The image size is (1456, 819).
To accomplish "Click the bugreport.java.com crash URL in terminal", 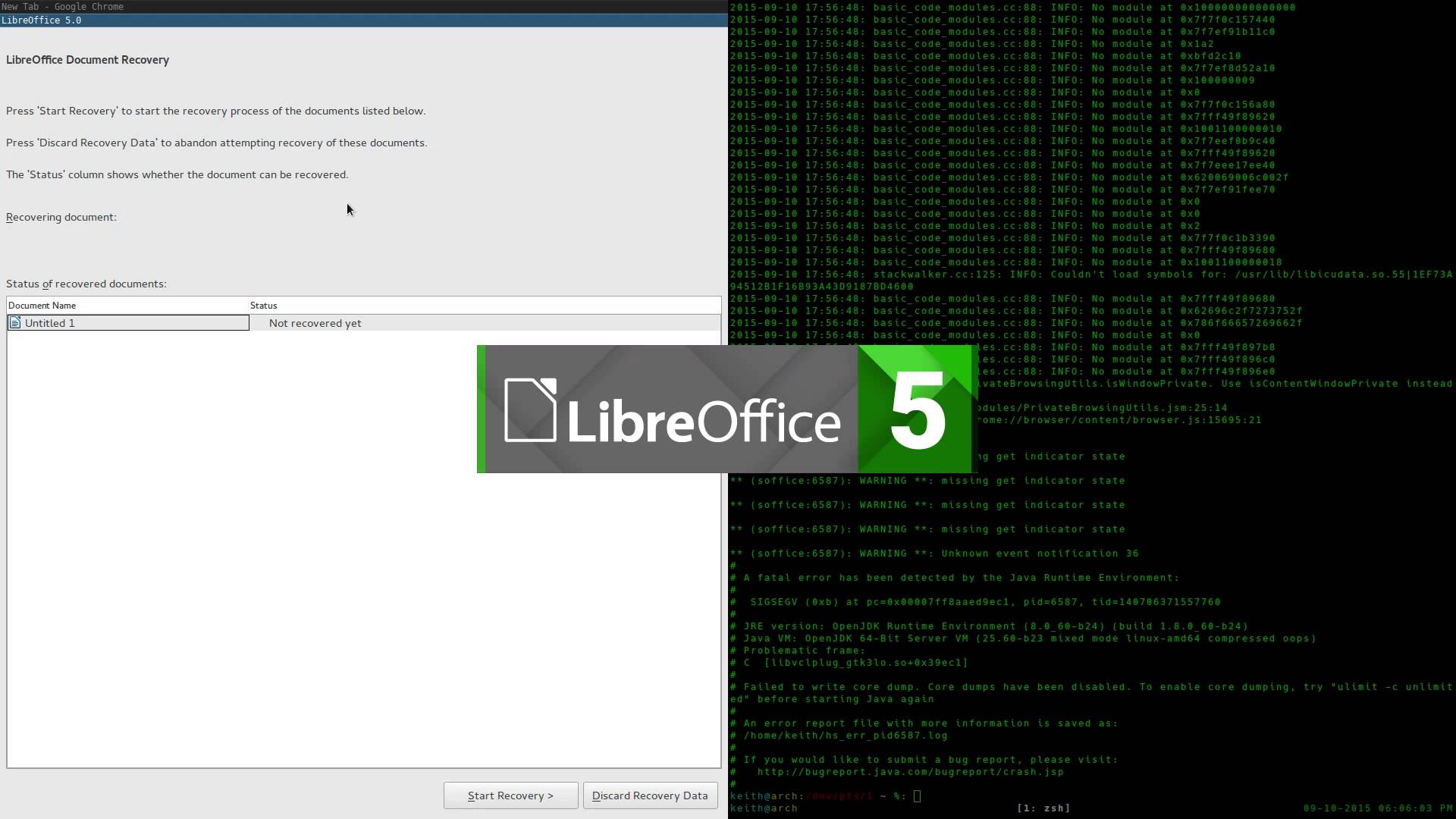I will coord(910,772).
